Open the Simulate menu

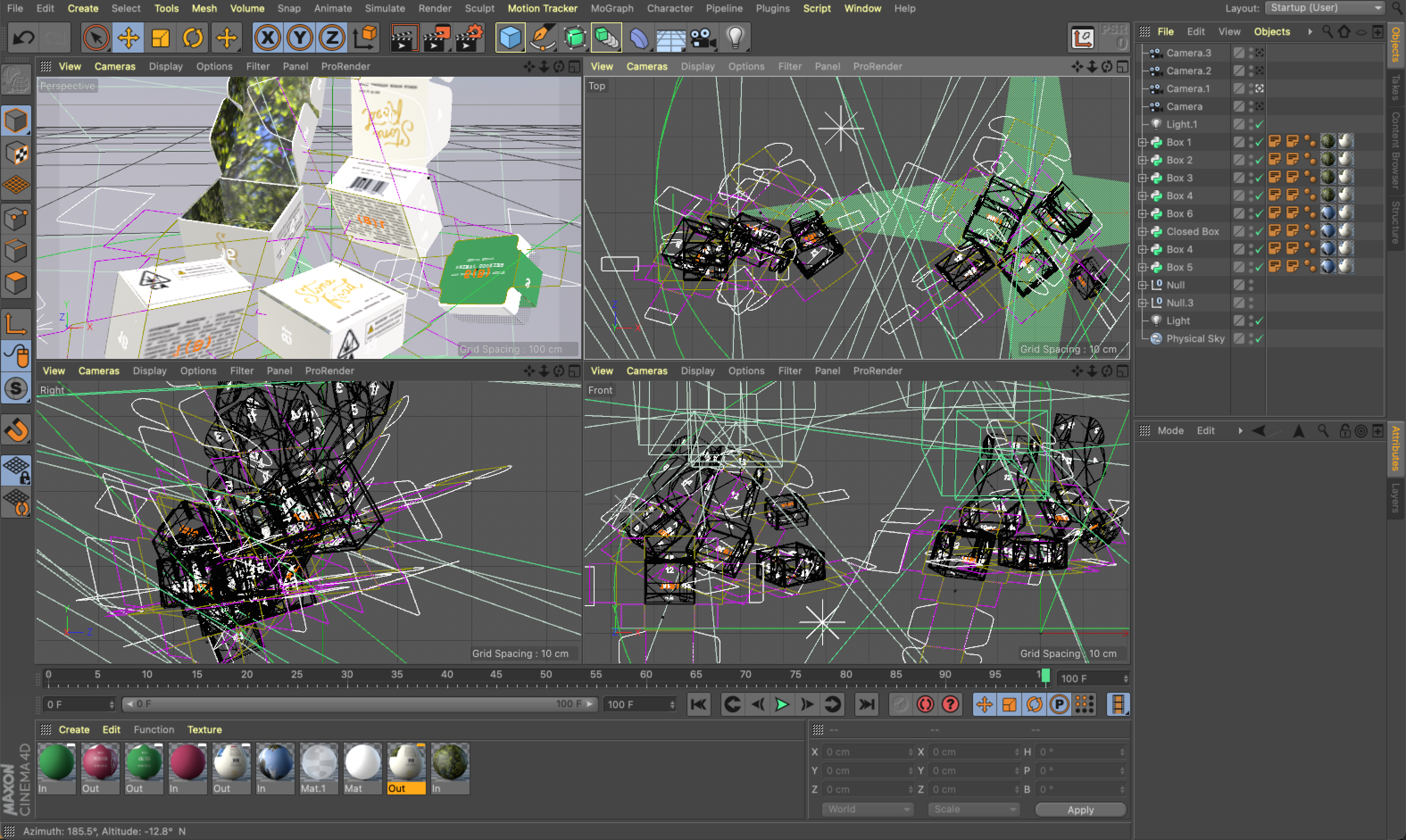pyautogui.click(x=385, y=8)
